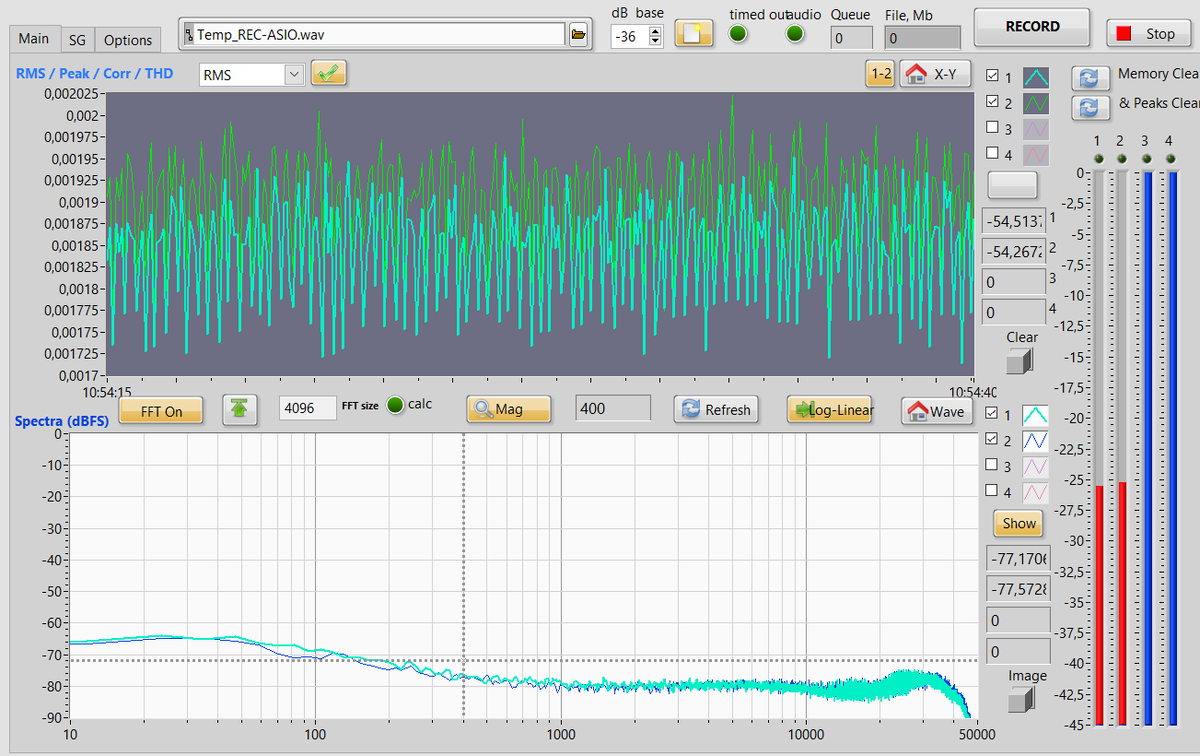The height and width of the screenshot is (756, 1200).
Task: Toggle Log-Linear scale button
Action: [x=831, y=409]
